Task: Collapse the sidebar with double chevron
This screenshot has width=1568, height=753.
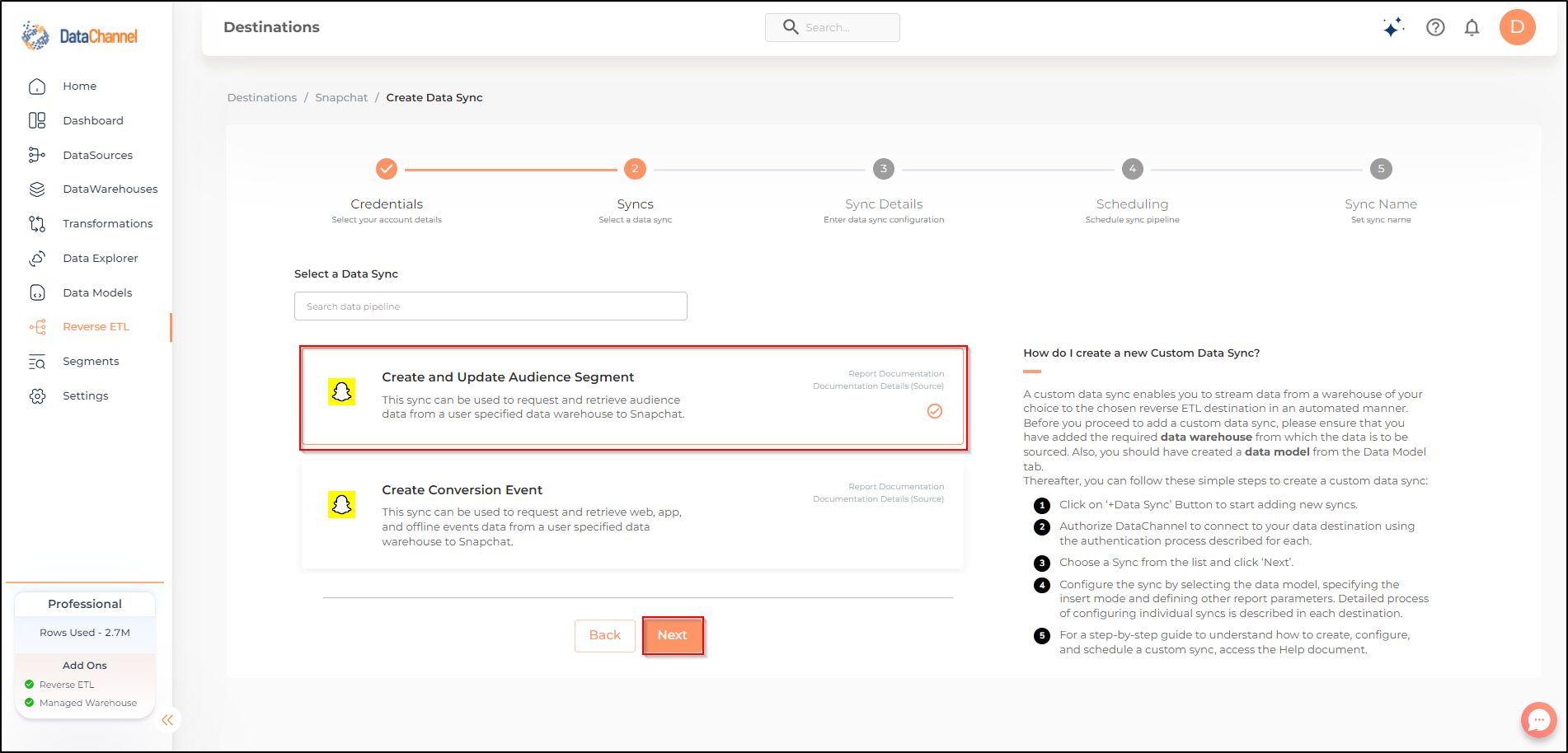Action: pyautogui.click(x=167, y=720)
